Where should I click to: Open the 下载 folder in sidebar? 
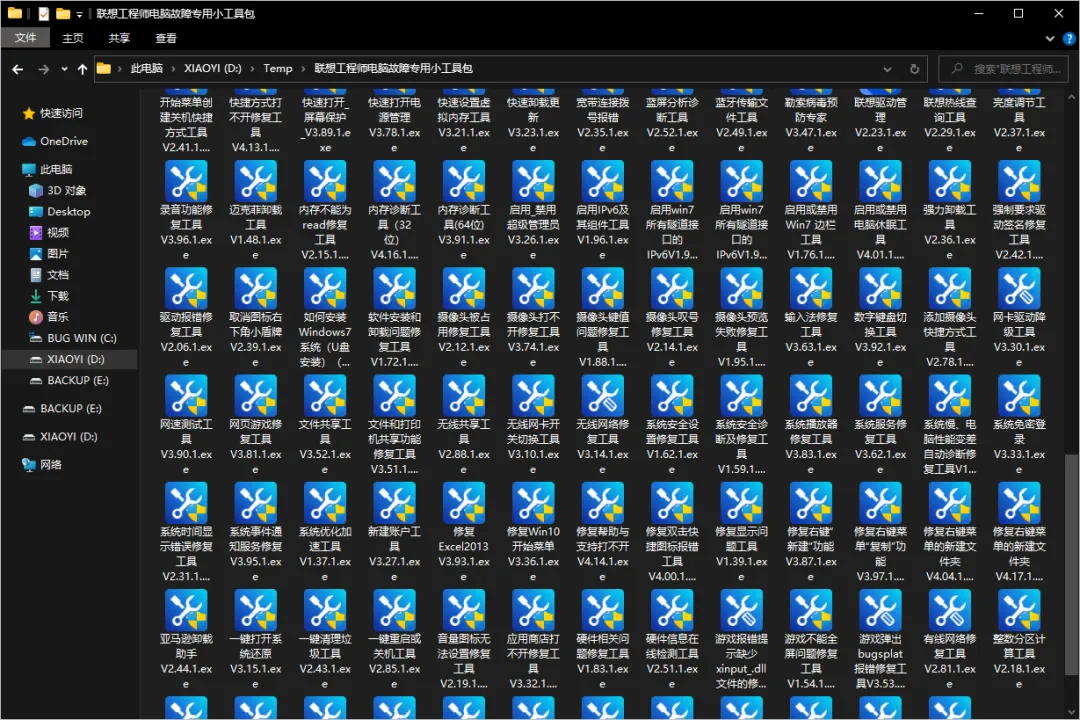[x=58, y=296]
